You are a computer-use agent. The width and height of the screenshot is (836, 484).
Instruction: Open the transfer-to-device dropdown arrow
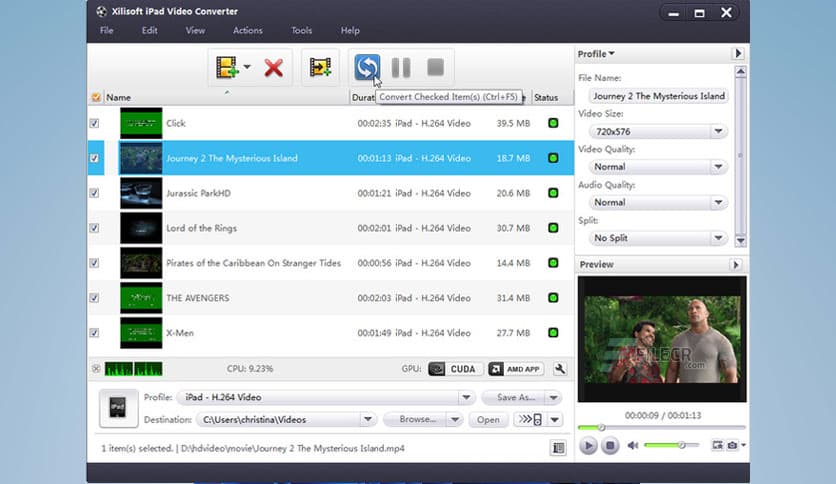[x=554, y=420]
